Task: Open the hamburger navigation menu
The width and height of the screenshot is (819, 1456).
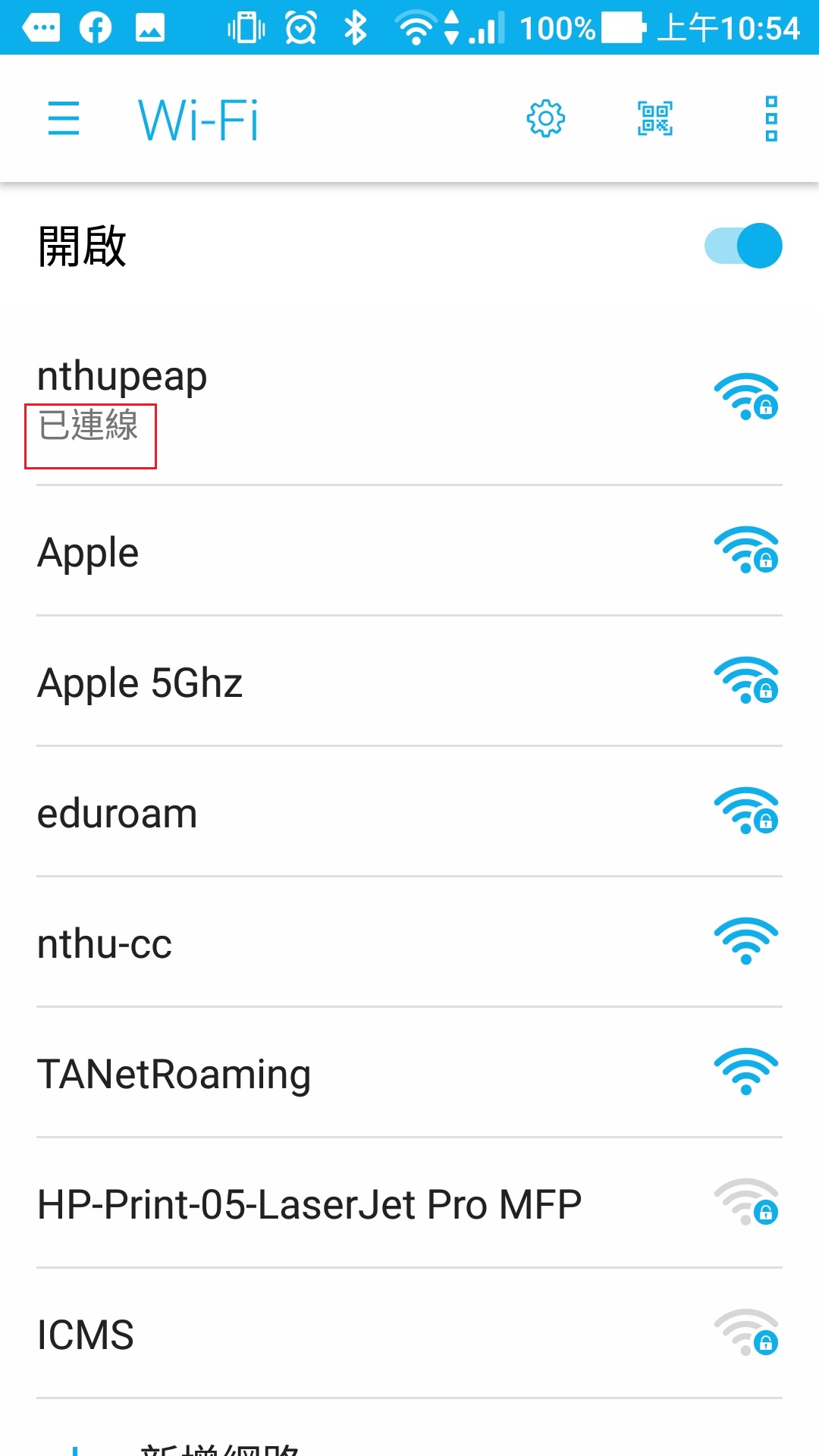Action: click(63, 118)
